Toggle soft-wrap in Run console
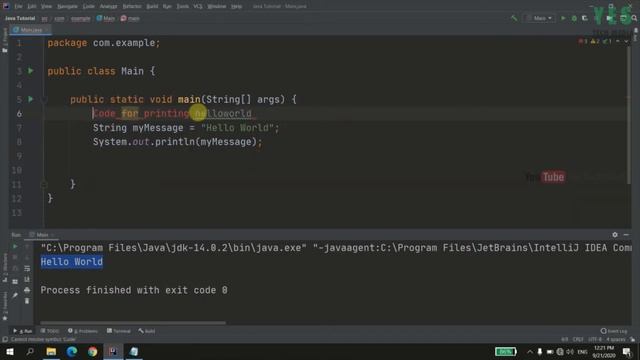Image resolution: width=640 pixels, height=360 pixels. tap(27, 268)
